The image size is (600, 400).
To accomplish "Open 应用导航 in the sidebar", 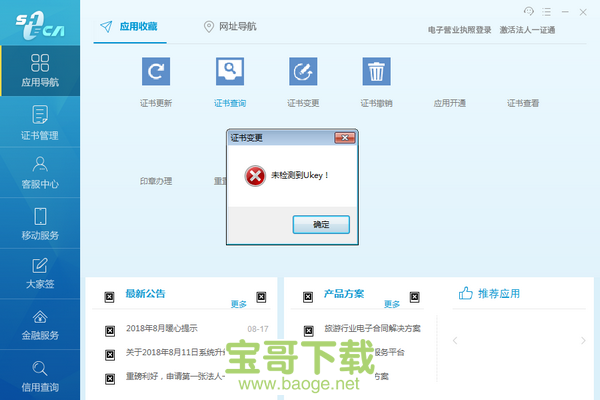I will (x=40, y=71).
